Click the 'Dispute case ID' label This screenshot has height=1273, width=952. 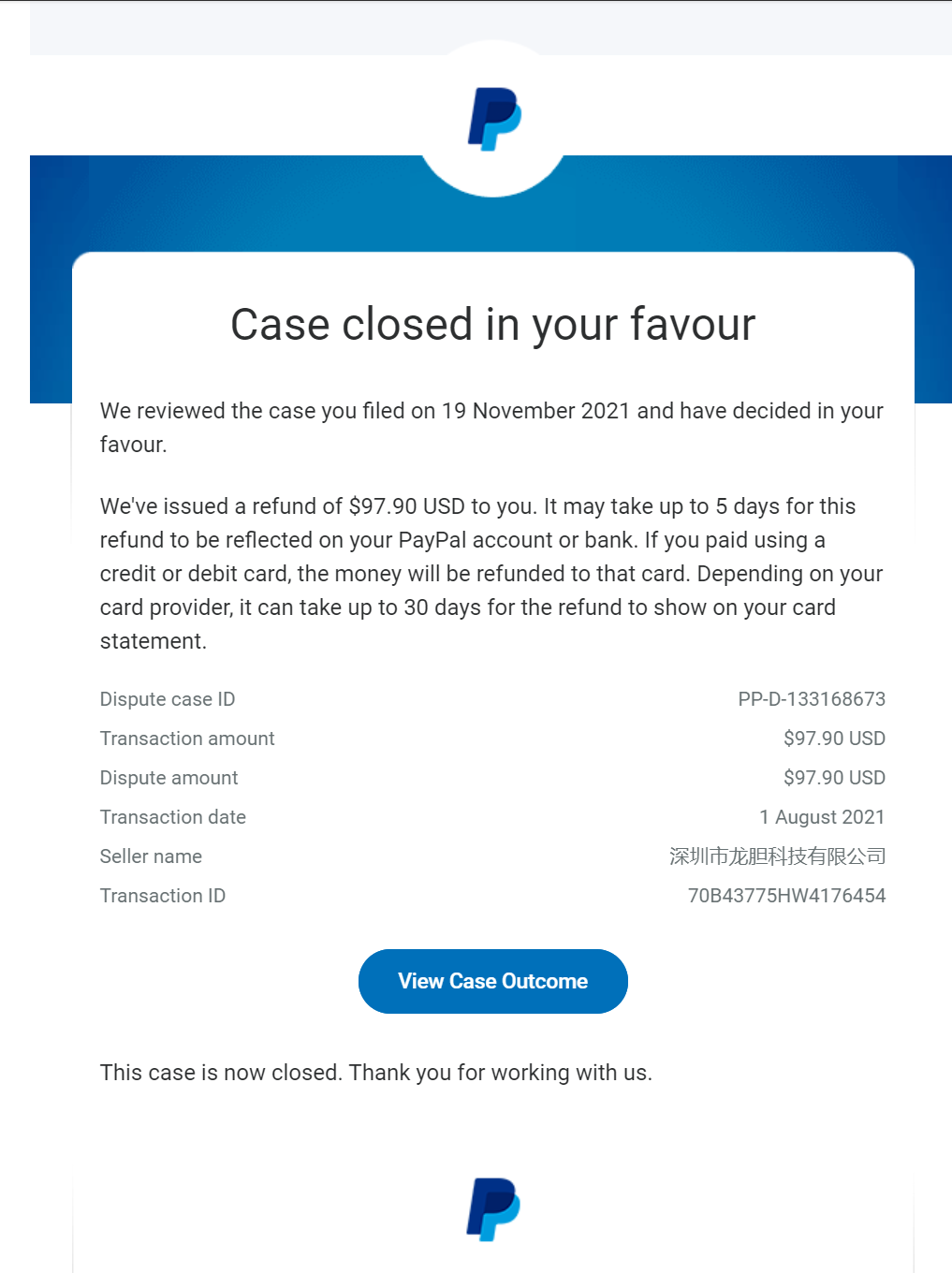(168, 699)
